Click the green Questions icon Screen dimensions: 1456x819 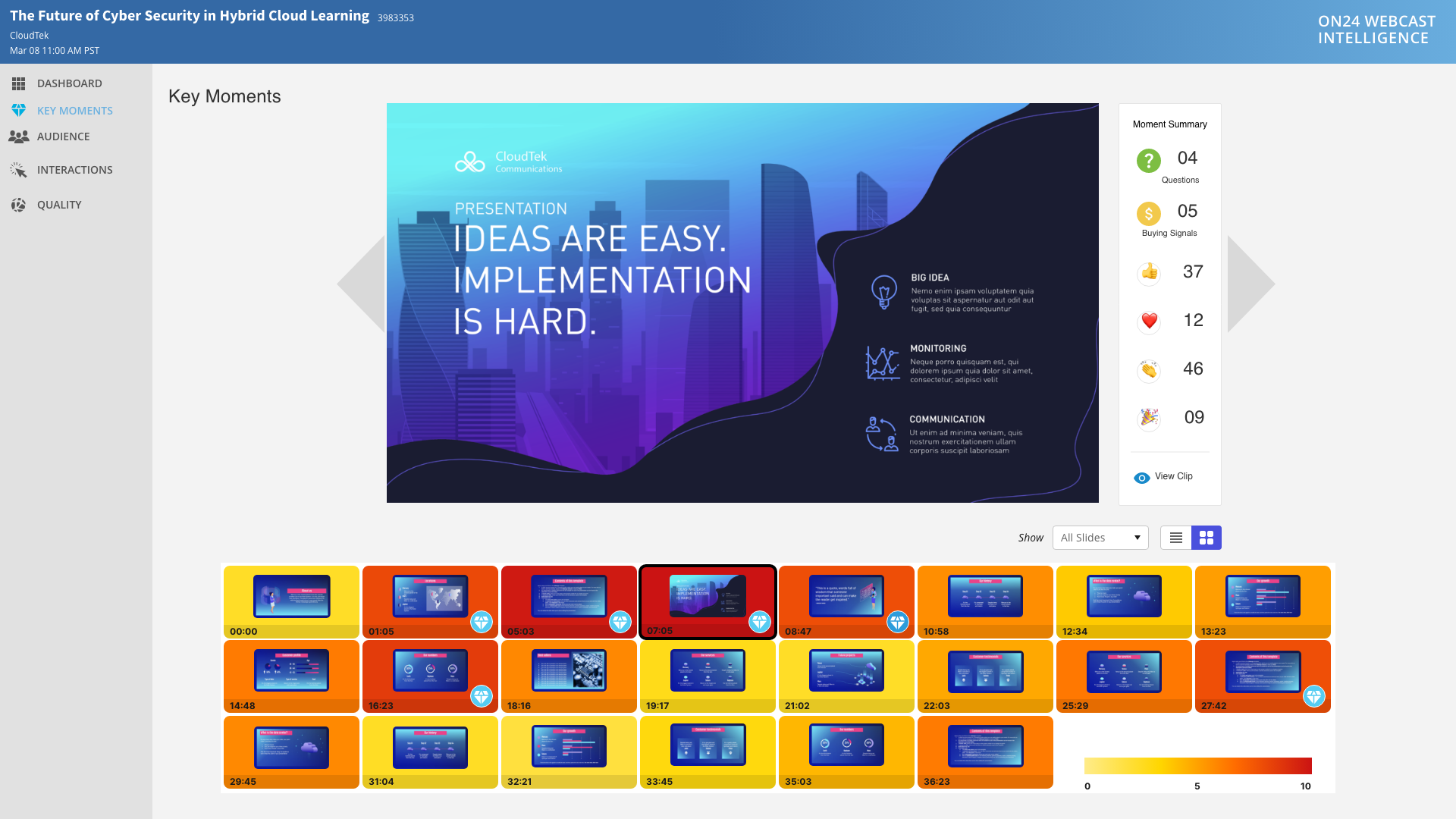tap(1149, 161)
